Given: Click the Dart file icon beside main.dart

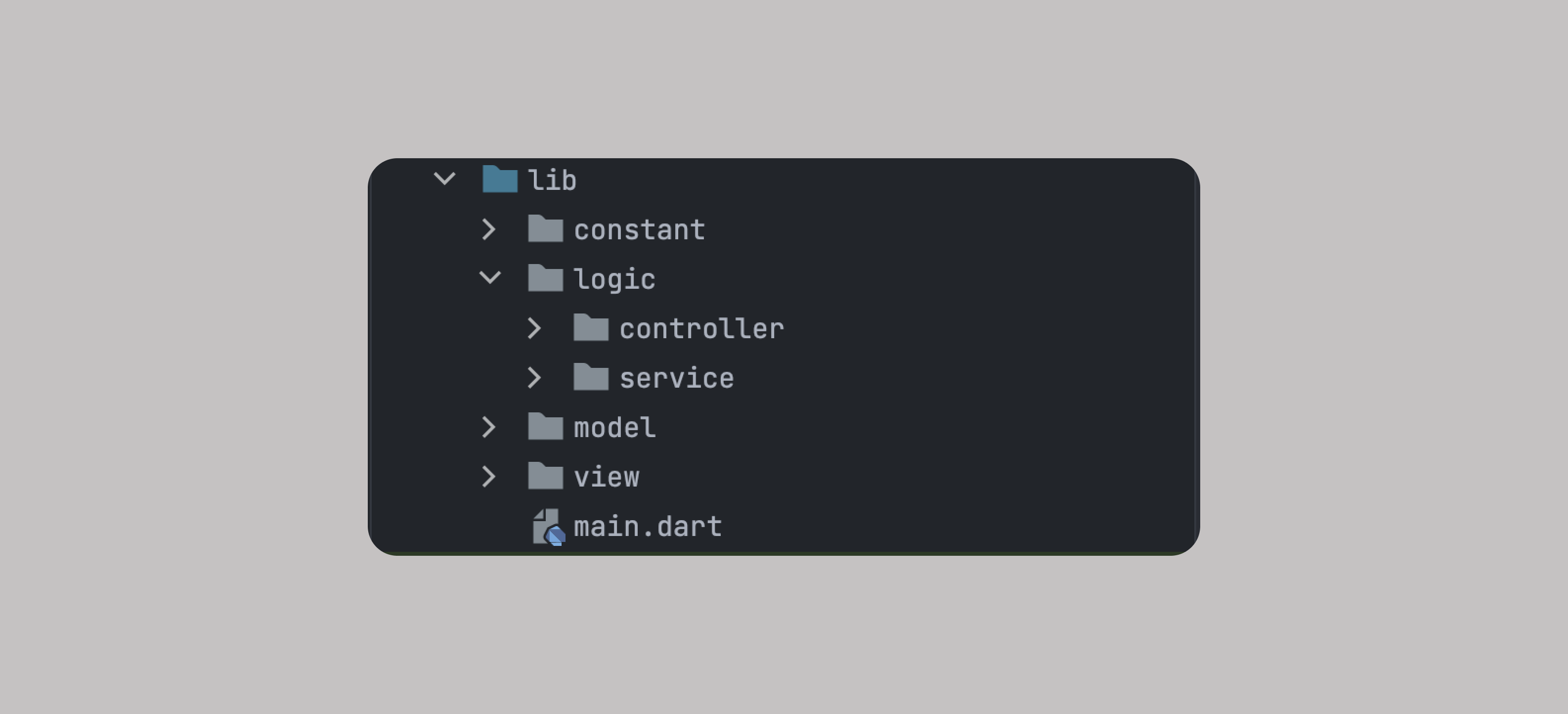Looking at the screenshot, I should tap(547, 526).
